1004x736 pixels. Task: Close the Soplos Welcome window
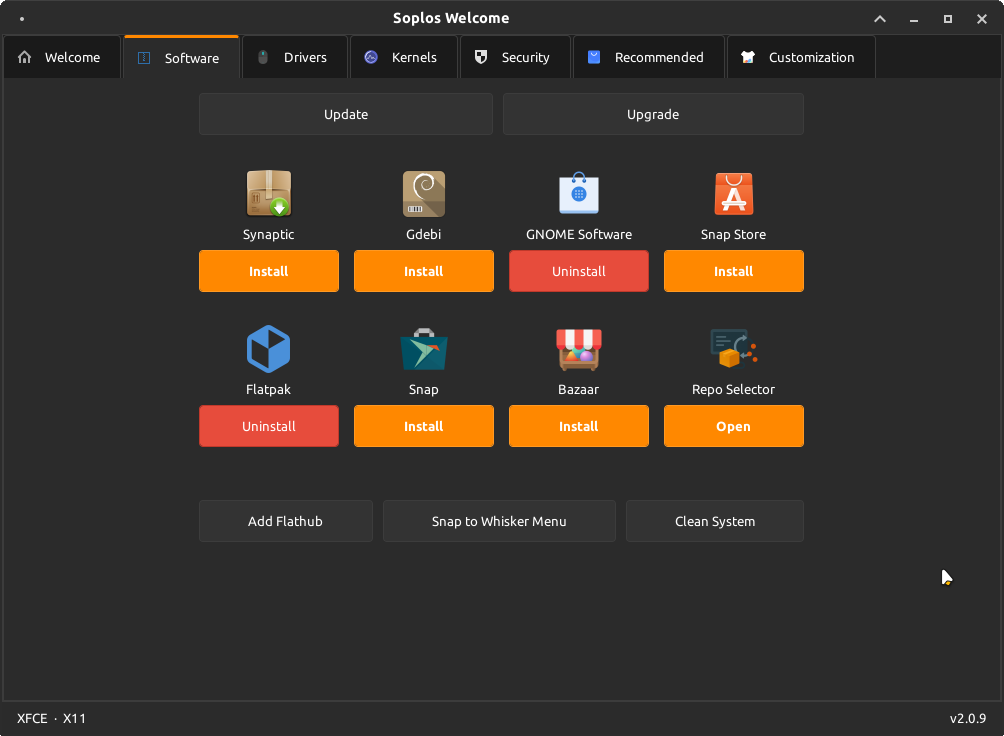point(982,19)
